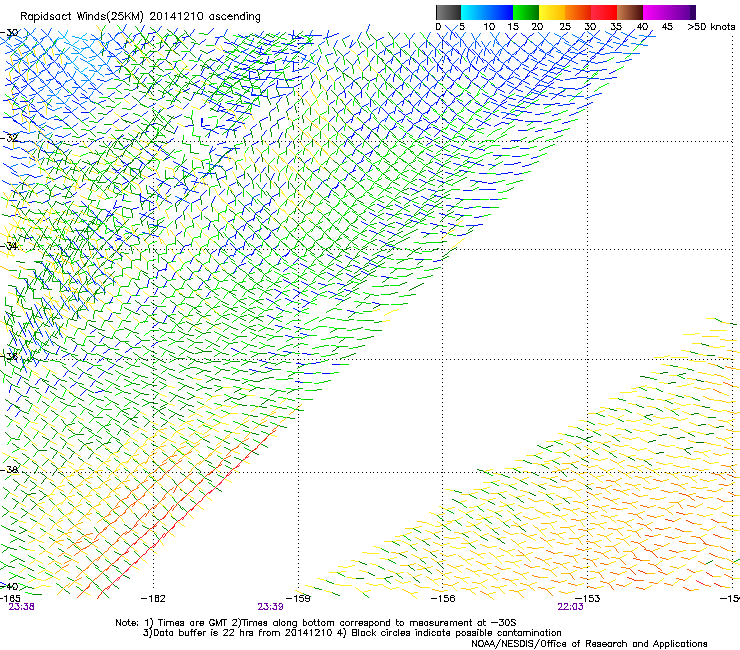This screenshot has height=650, width=740.
Task: Click the yellow 20-25 knots legend color
Action: click(552, 12)
